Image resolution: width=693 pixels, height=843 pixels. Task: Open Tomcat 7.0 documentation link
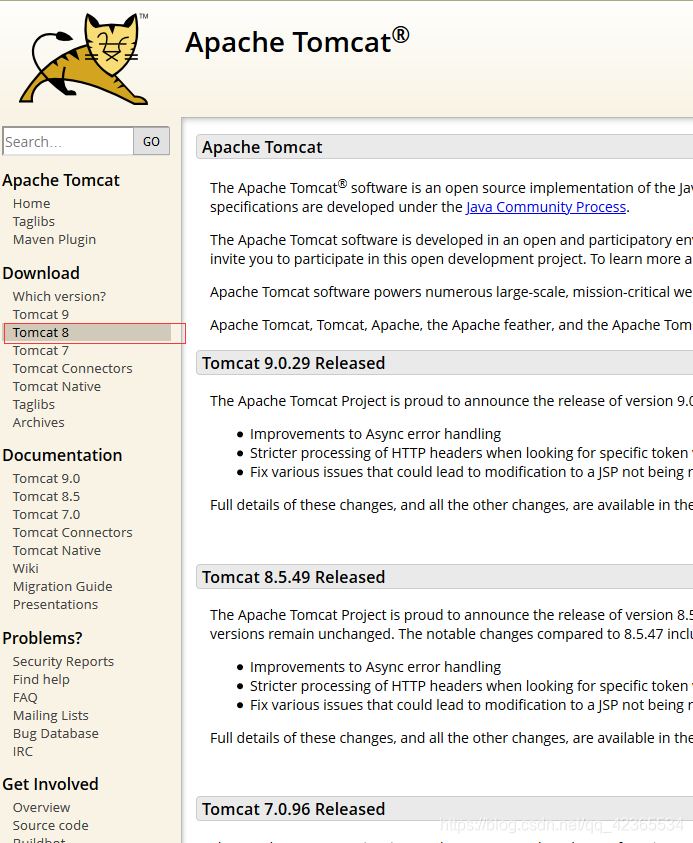tap(46, 515)
